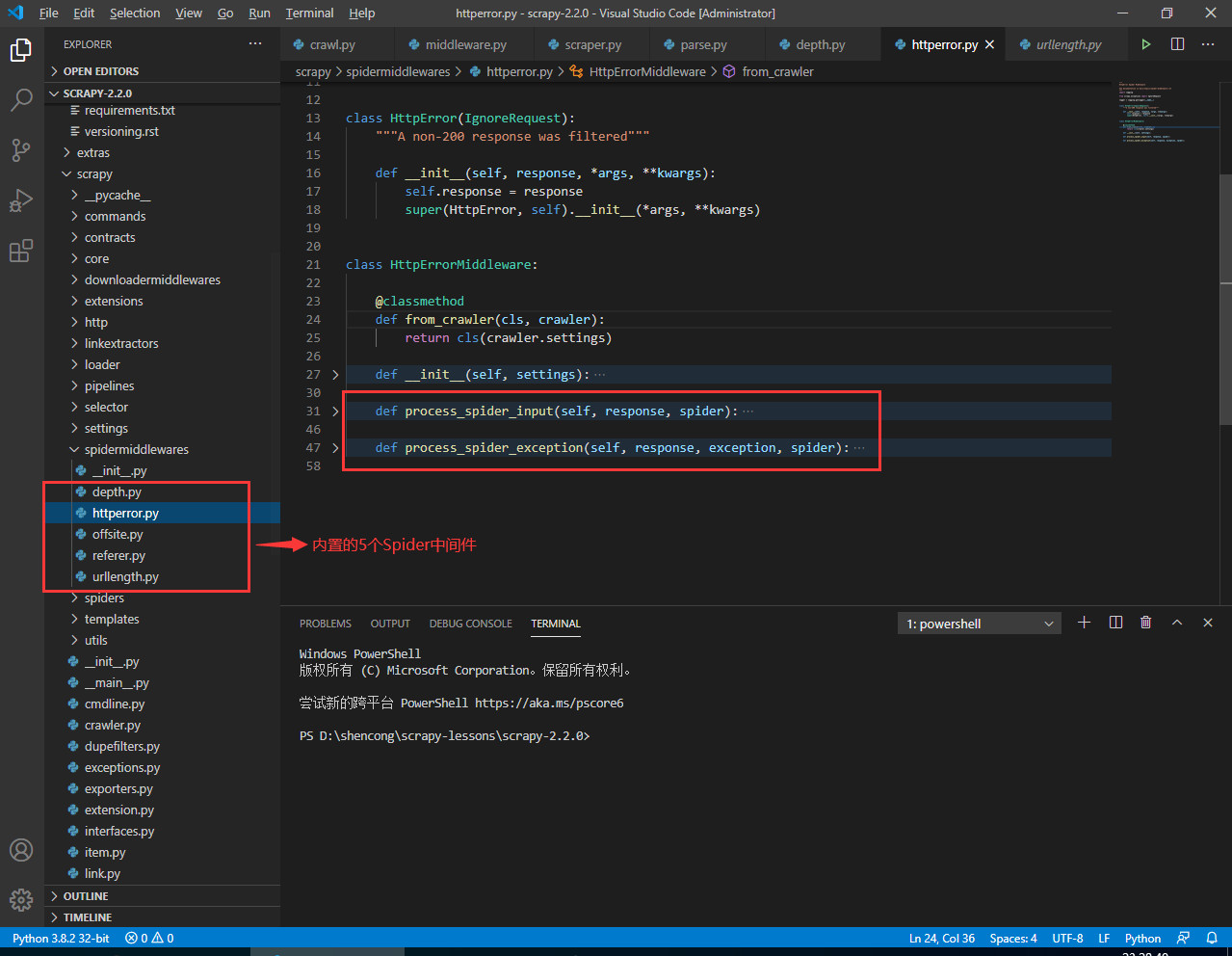The height and width of the screenshot is (956, 1232).
Task: Change indentation via Spaces: 4
Action: tap(1013, 938)
